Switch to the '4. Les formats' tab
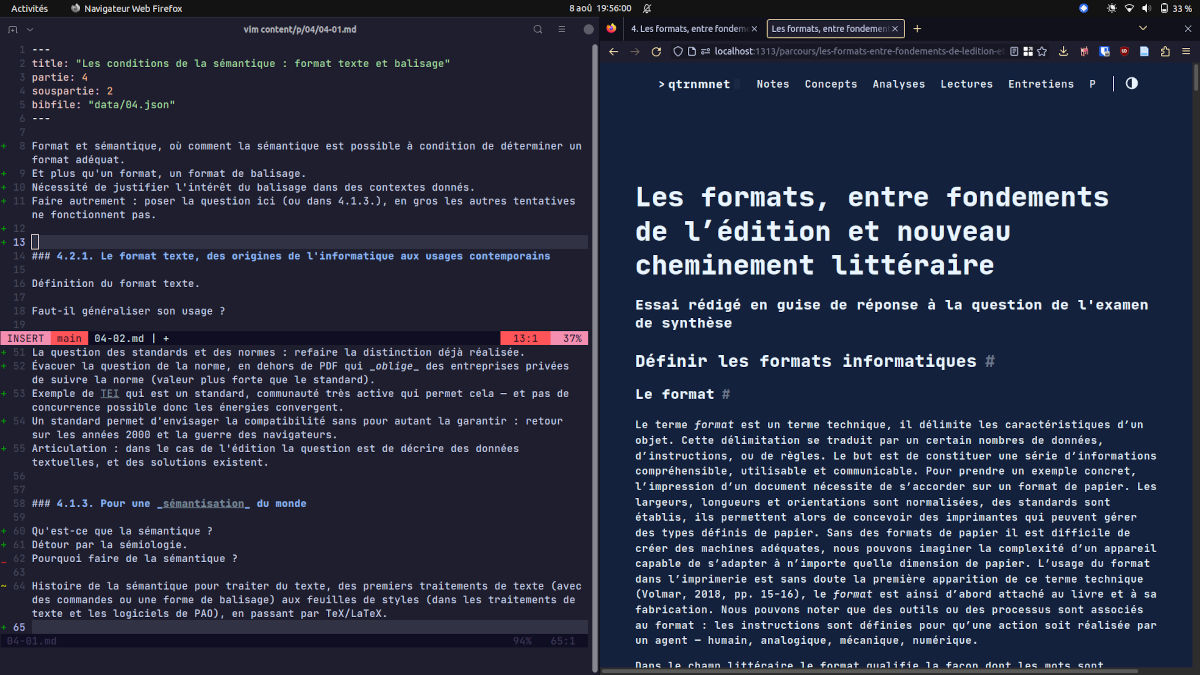 click(688, 29)
